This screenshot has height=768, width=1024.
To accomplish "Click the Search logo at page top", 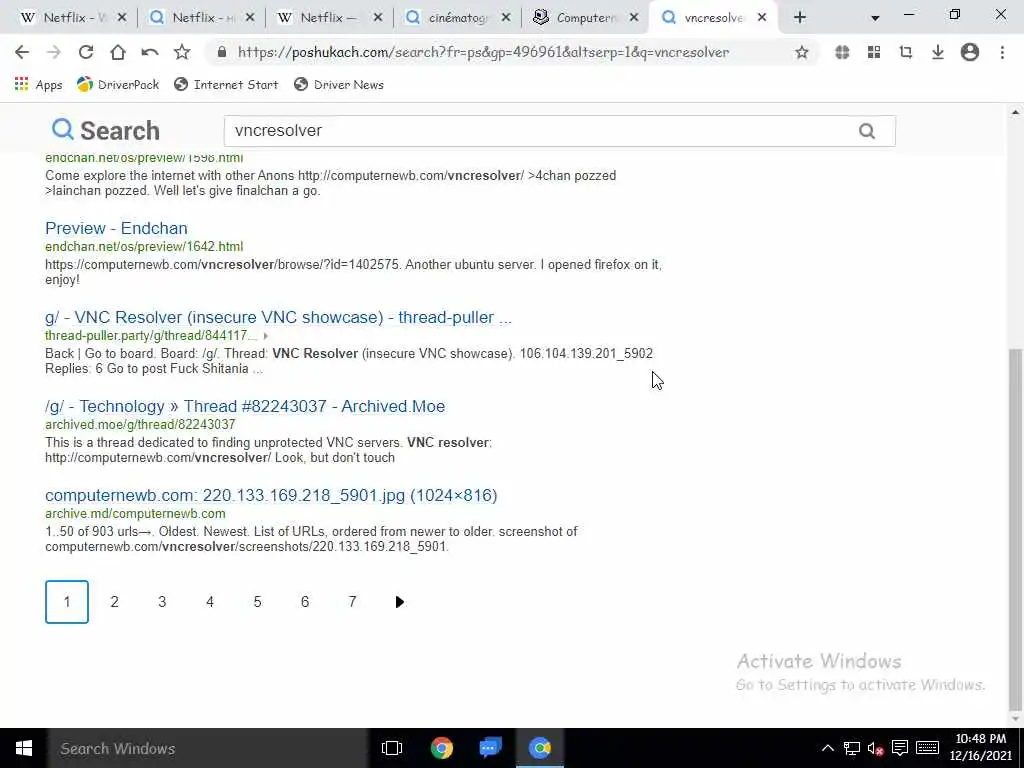I will 106,131.
